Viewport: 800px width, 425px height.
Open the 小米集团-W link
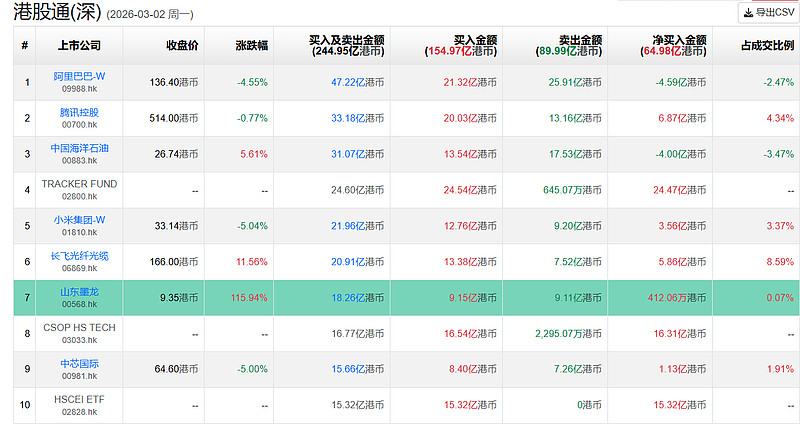(x=79, y=220)
